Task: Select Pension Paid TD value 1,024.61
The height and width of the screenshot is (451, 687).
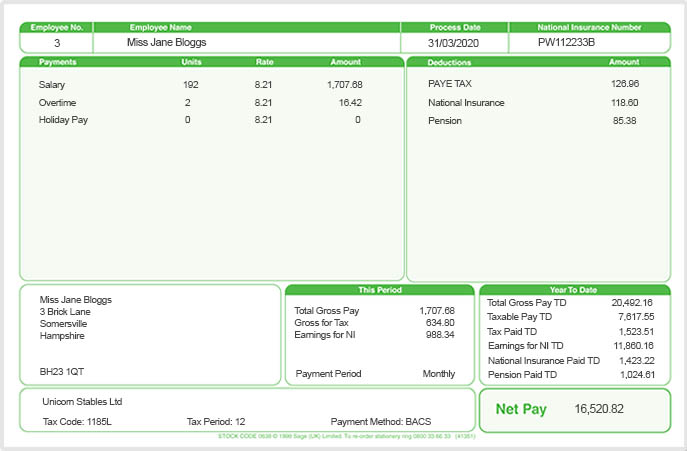Action: (x=637, y=375)
